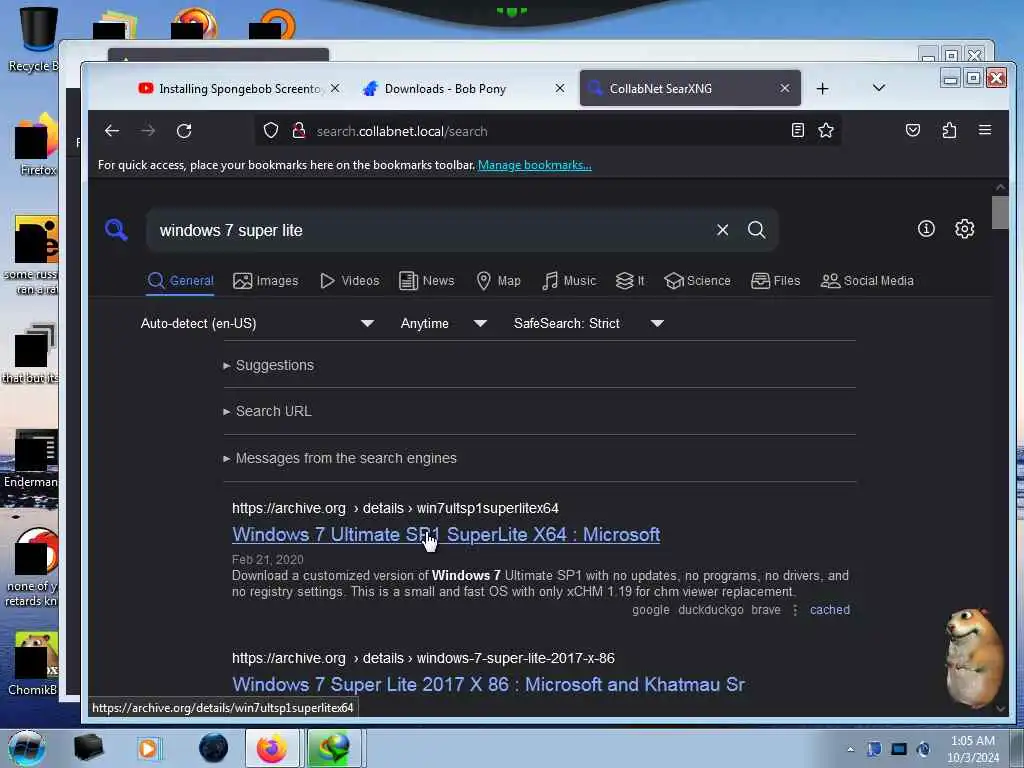Click in the search query input field

[431, 231]
